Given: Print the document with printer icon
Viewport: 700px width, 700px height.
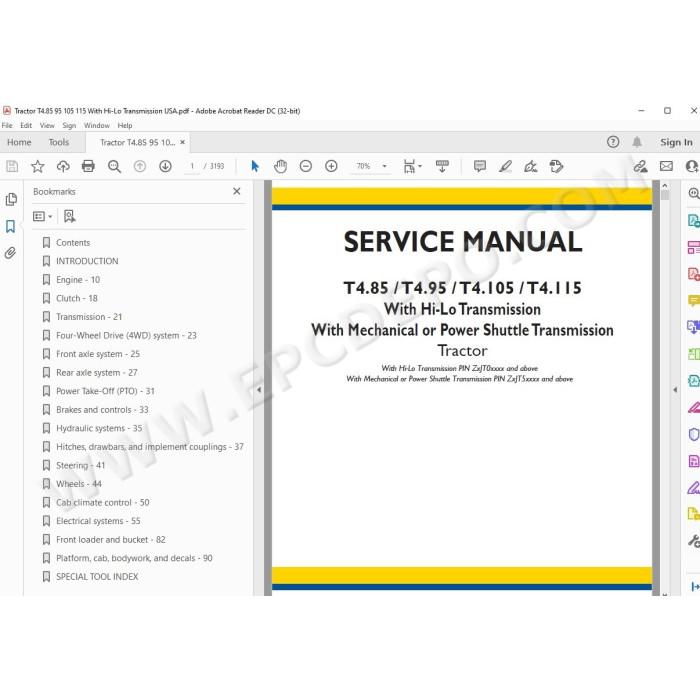Looking at the screenshot, I should [x=88, y=167].
